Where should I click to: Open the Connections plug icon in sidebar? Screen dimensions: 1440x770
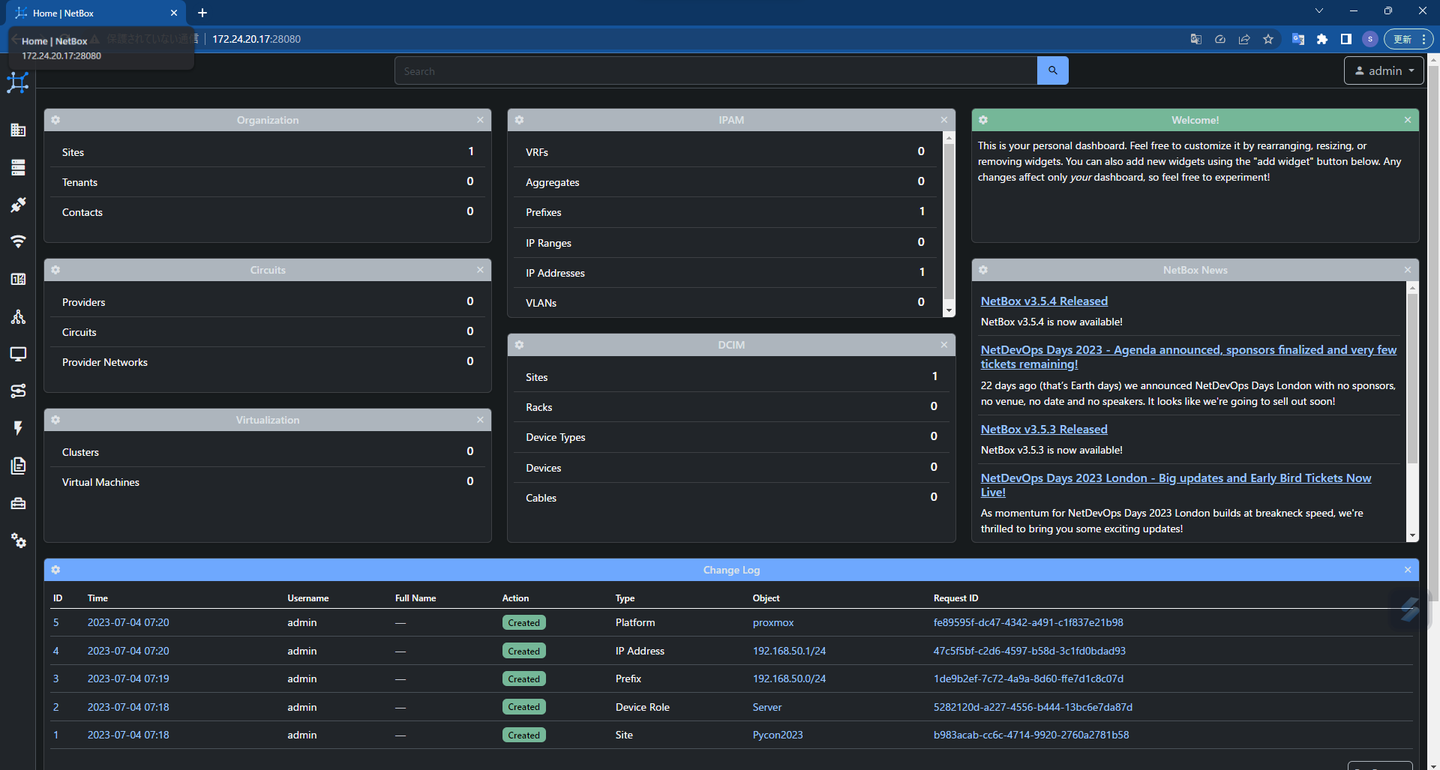click(18, 205)
